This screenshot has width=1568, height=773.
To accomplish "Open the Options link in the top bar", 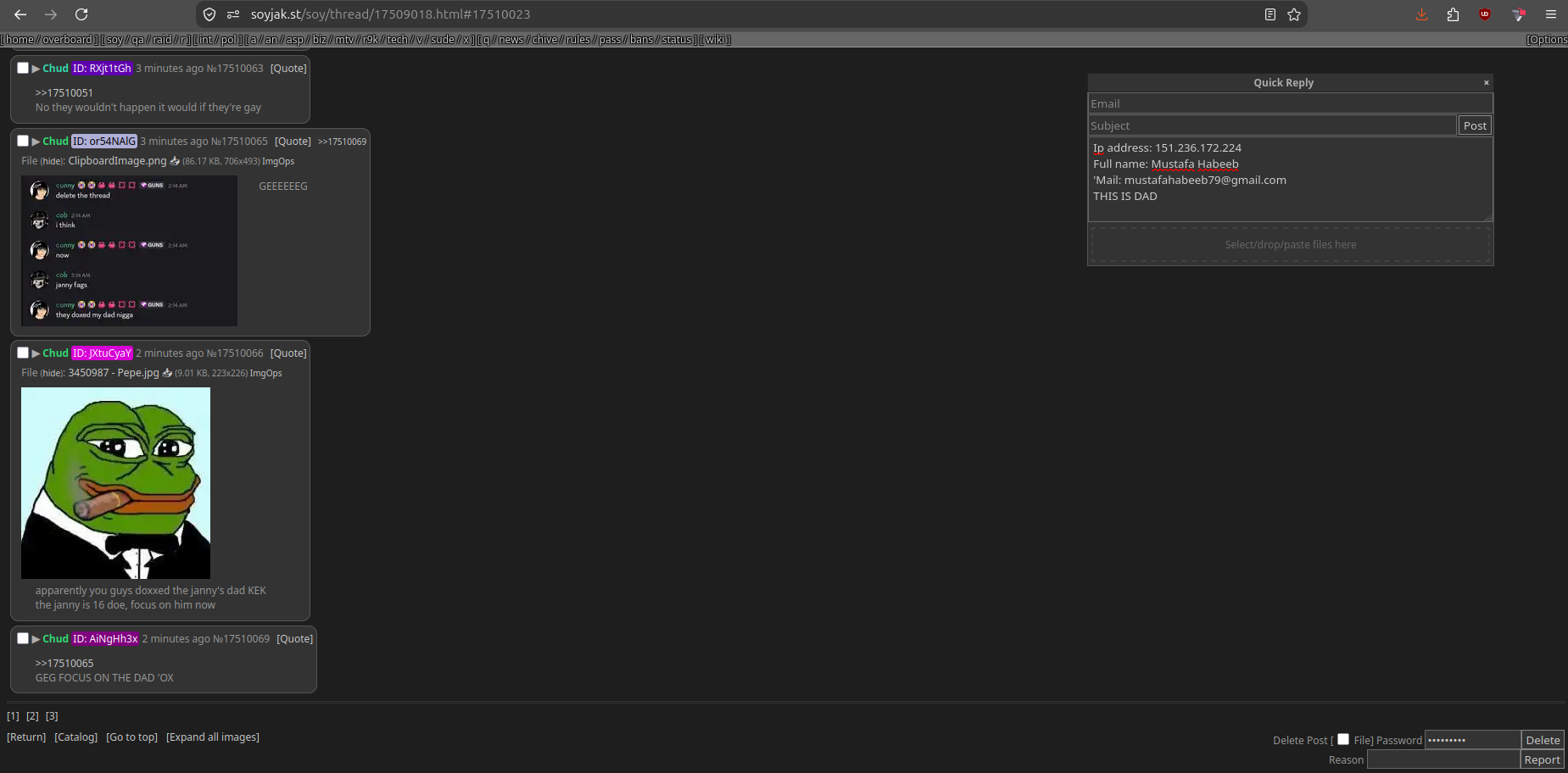I will click(x=1547, y=40).
